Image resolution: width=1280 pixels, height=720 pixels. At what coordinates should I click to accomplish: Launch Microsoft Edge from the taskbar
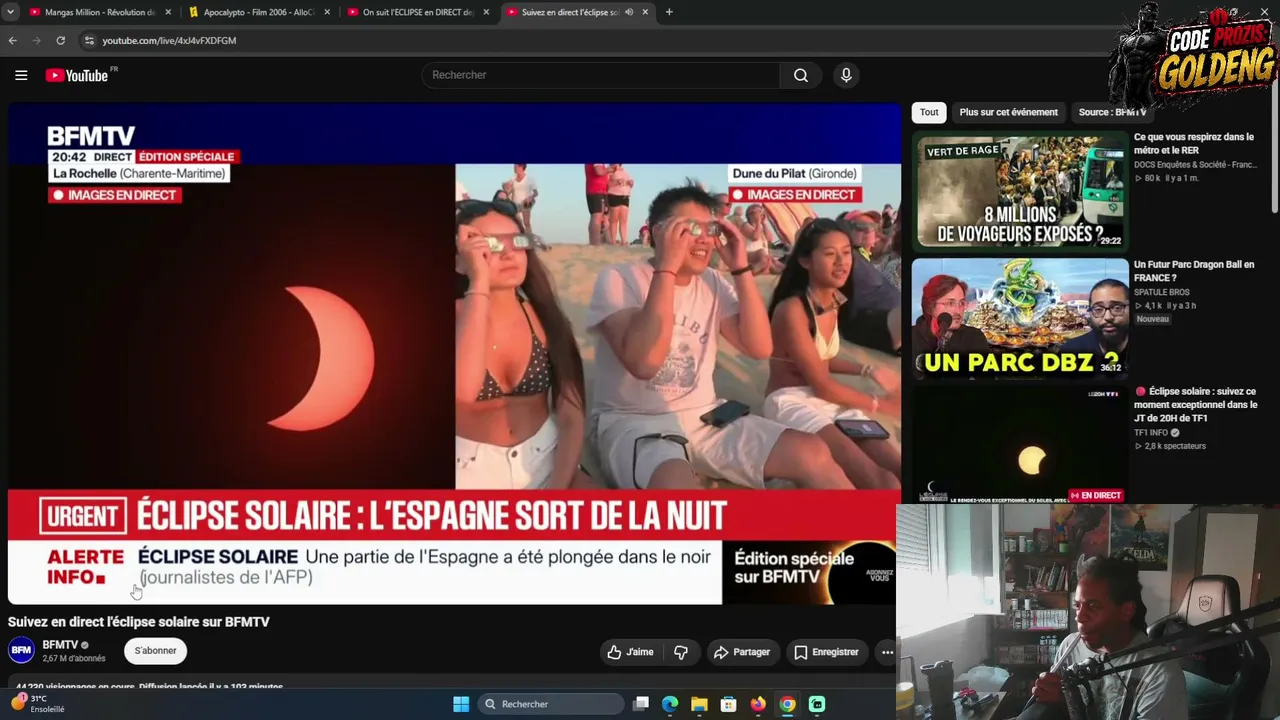[x=670, y=704]
